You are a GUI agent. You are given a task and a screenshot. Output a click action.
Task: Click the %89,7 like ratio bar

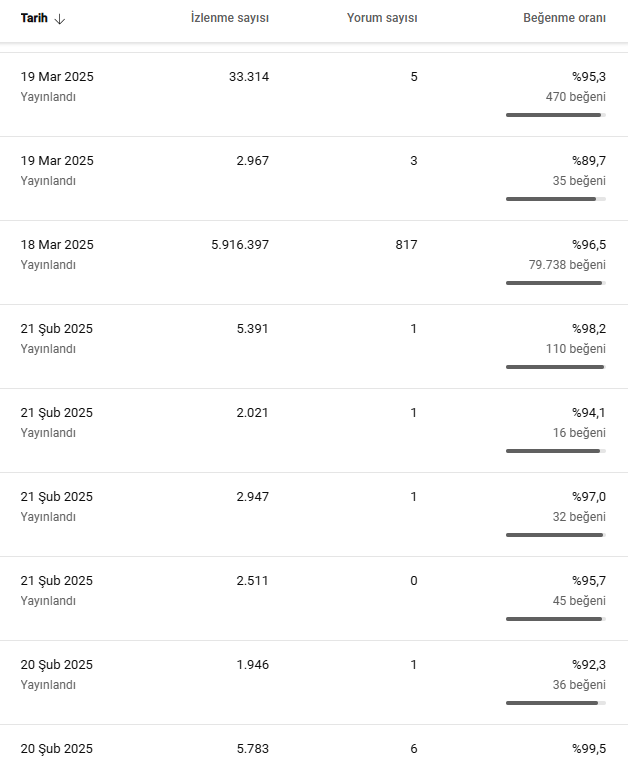pos(556,199)
